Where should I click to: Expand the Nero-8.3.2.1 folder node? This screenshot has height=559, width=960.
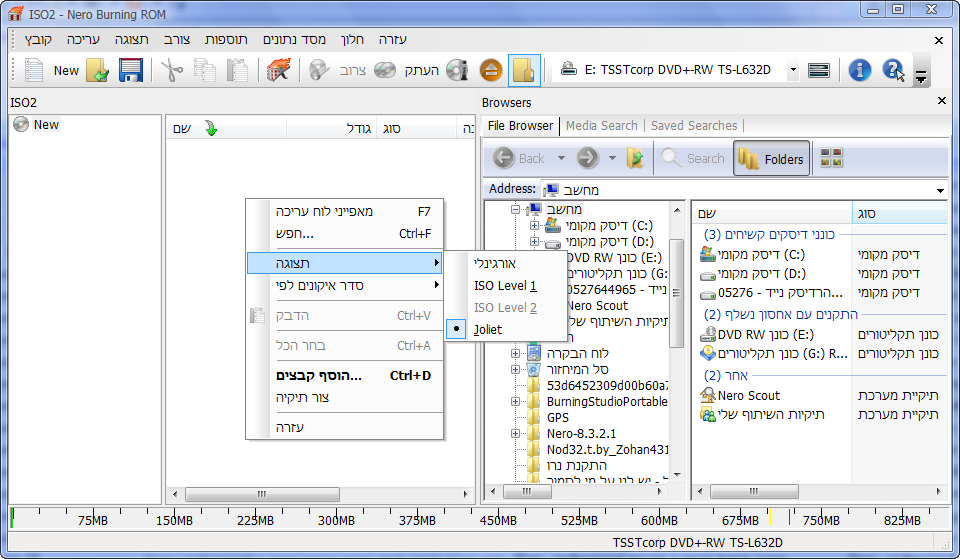[x=516, y=433]
